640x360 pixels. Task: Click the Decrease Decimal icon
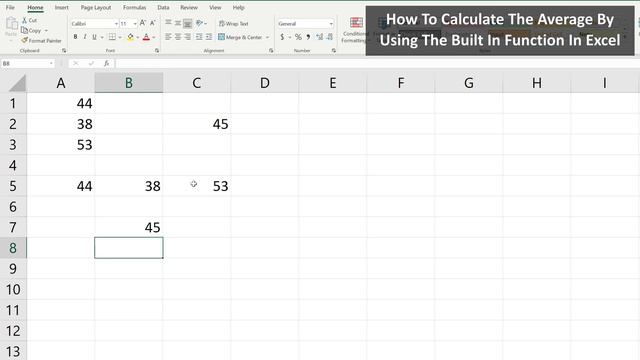[x=330, y=37]
